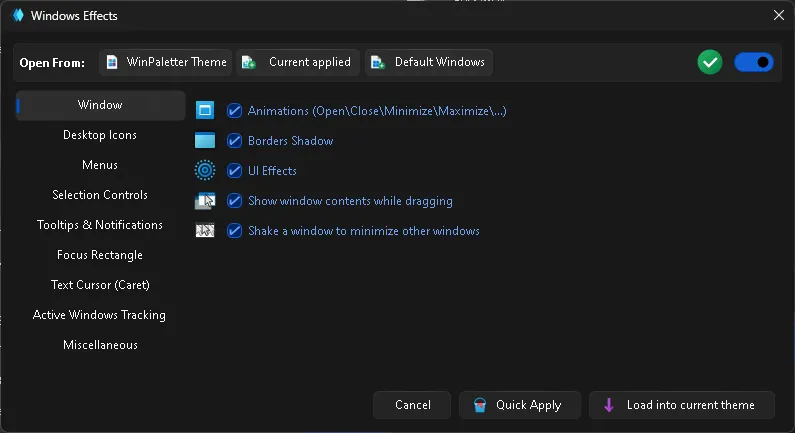Click the Quick Apply button
The width and height of the screenshot is (795, 433).
click(520, 405)
